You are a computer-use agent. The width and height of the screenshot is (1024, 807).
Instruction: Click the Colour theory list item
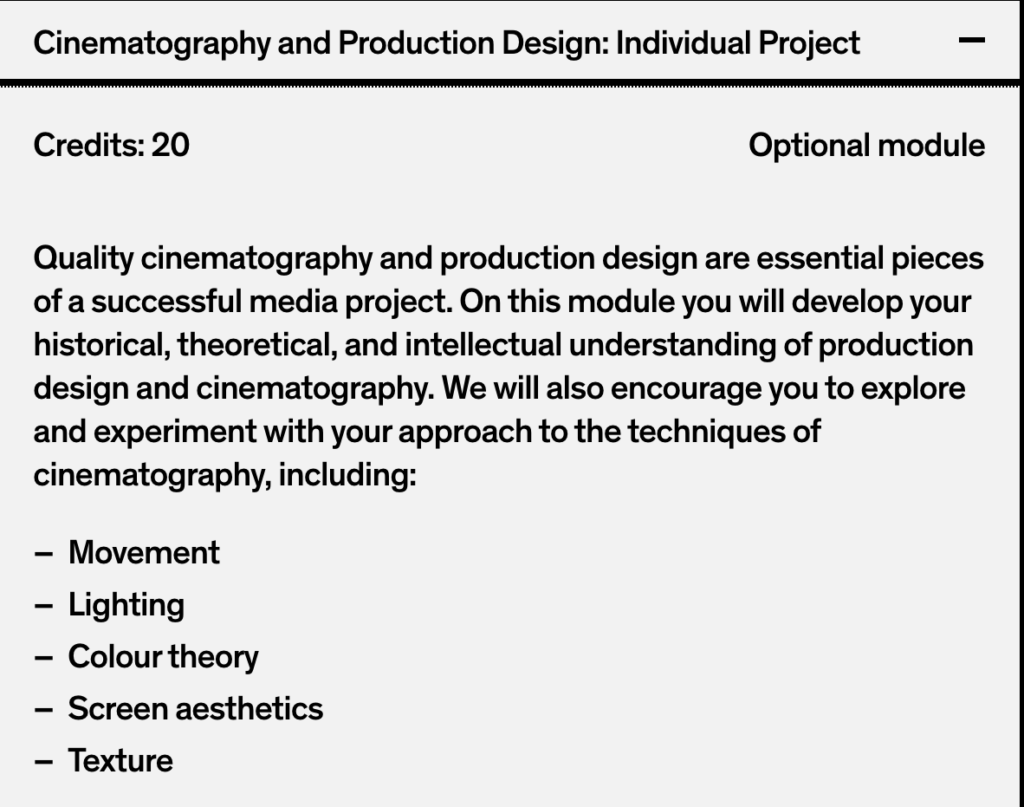pyautogui.click(x=163, y=657)
